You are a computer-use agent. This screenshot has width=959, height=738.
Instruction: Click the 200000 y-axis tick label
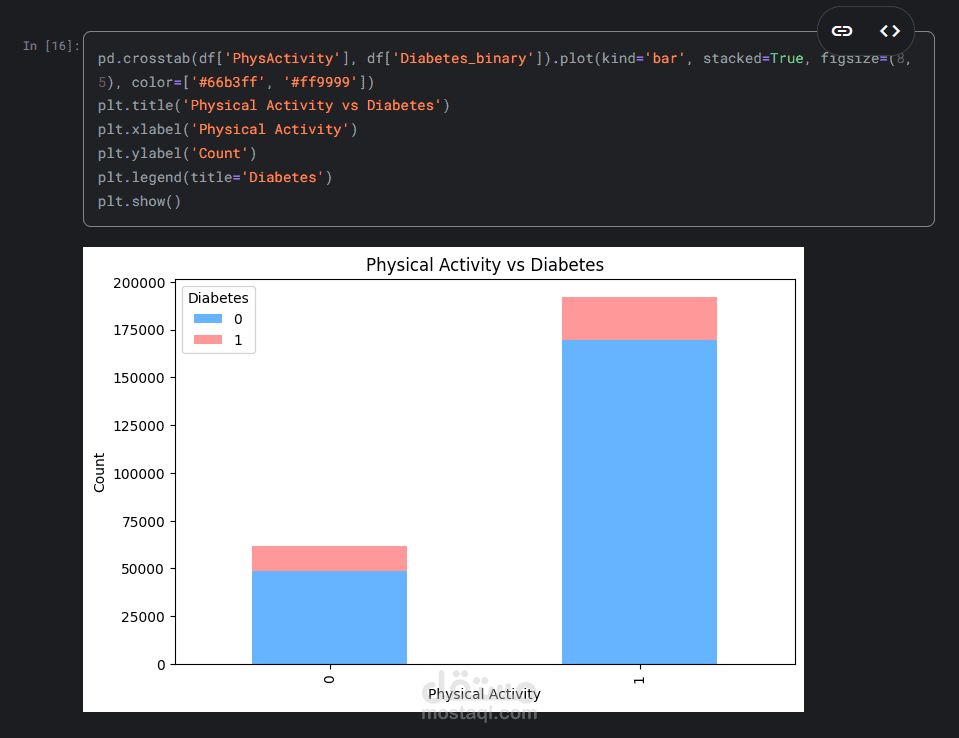pyautogui.click(x=137, y=283)
